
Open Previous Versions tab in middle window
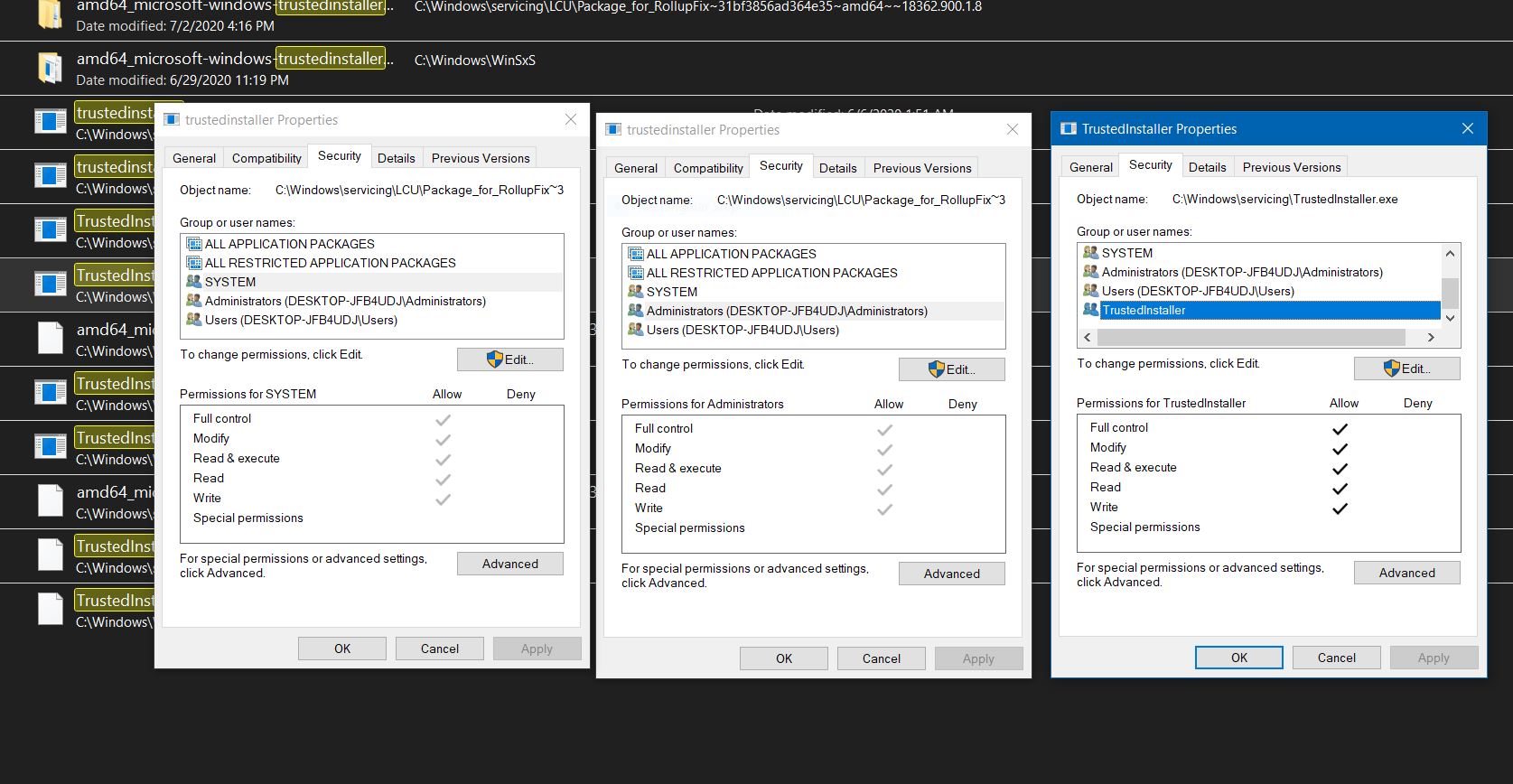click(x=922, y=168)
